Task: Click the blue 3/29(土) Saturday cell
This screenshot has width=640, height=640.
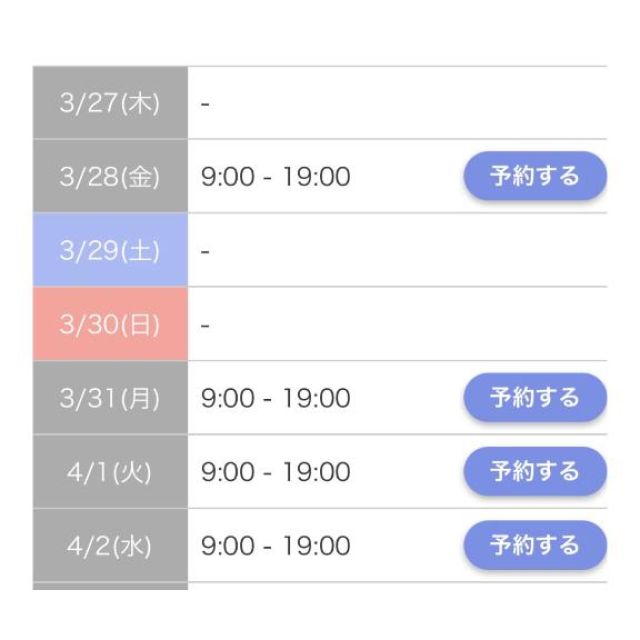Action: click(x=110, y=250)
